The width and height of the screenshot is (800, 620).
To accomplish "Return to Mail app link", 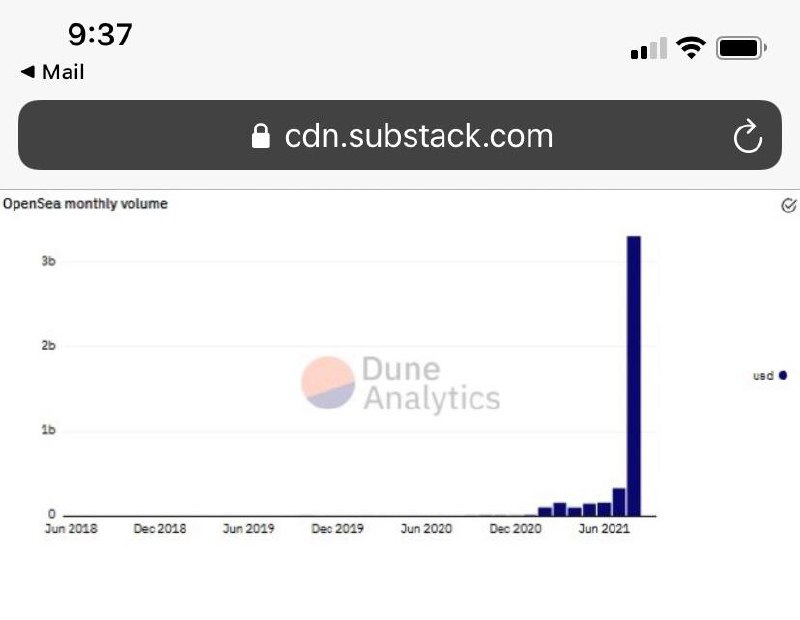I will 53,72.
